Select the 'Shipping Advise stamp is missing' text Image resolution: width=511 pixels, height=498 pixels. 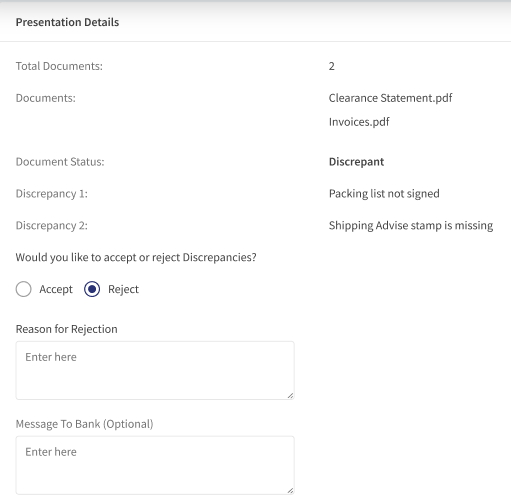click(x=411, y=226)
